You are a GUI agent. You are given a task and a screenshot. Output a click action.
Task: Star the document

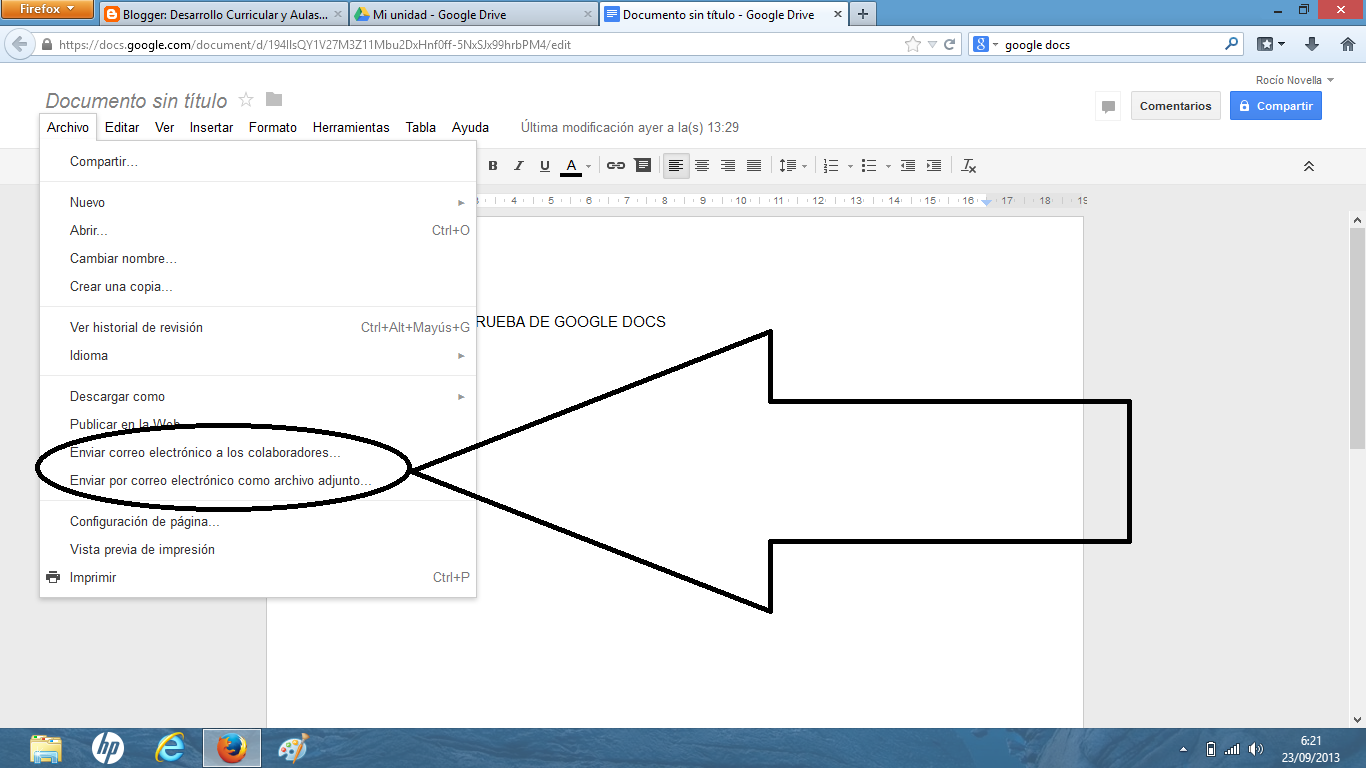(246, 99)
